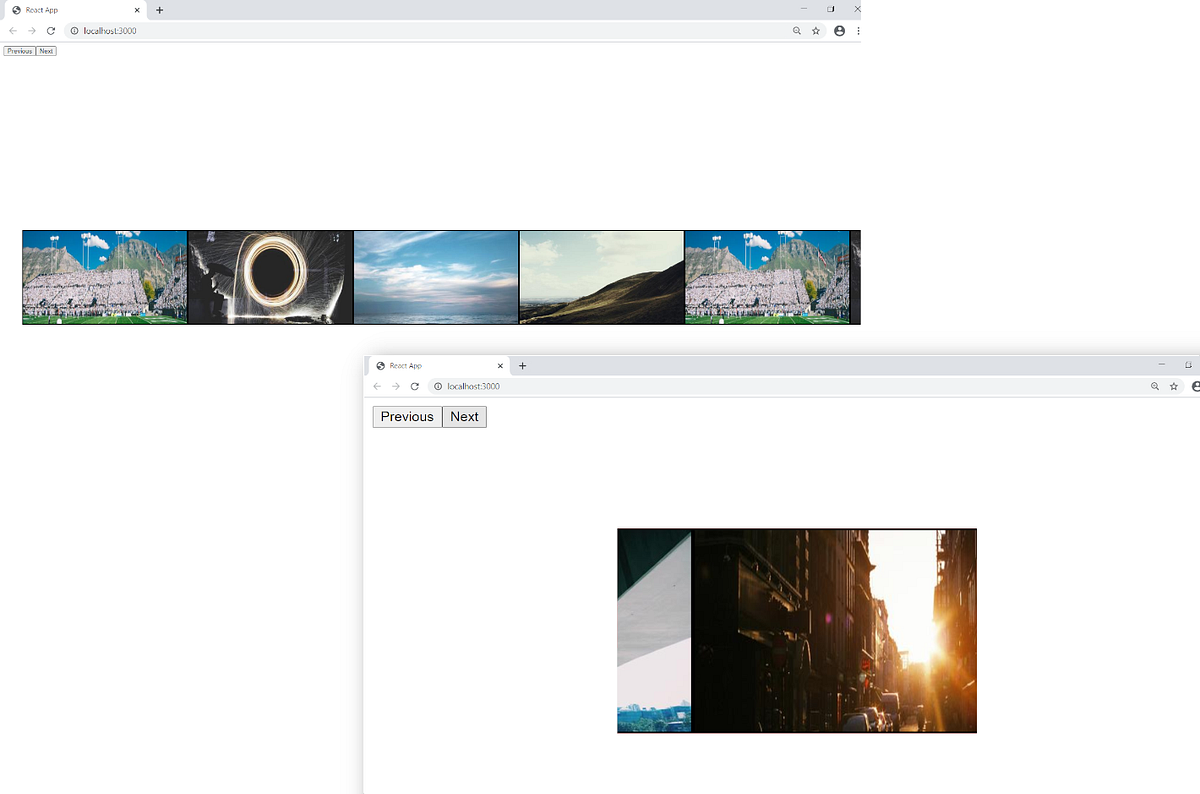Open the profile avatar icon in top window
The height and width of the screenshot is (794, 1200).
click(839, 30)
